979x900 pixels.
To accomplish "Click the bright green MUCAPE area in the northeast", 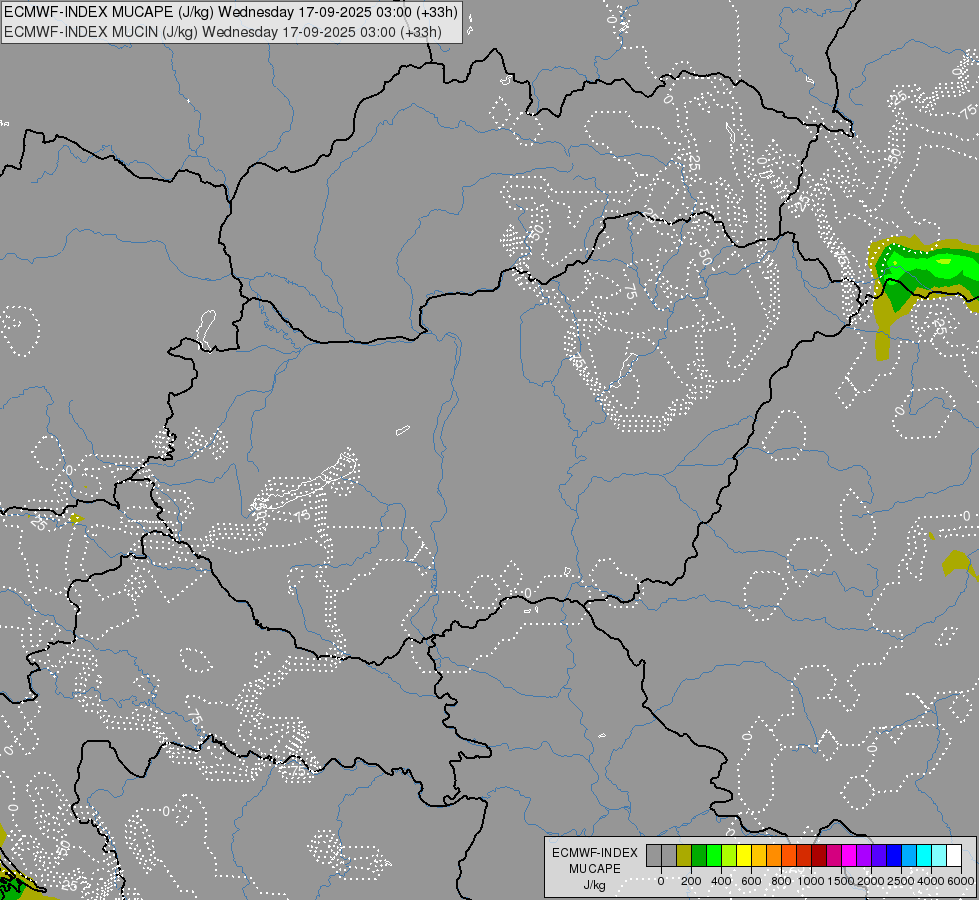I will (x=930, y=265).
